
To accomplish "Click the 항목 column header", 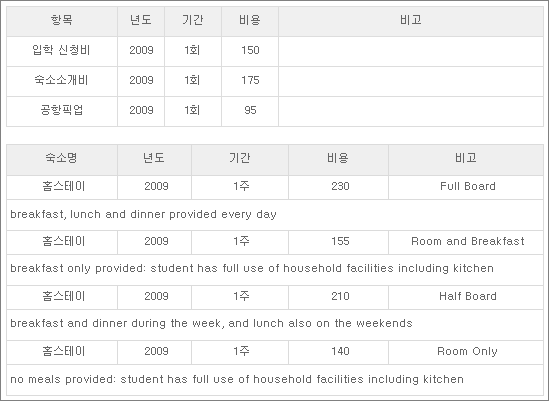I will click(x=62, y=20).
